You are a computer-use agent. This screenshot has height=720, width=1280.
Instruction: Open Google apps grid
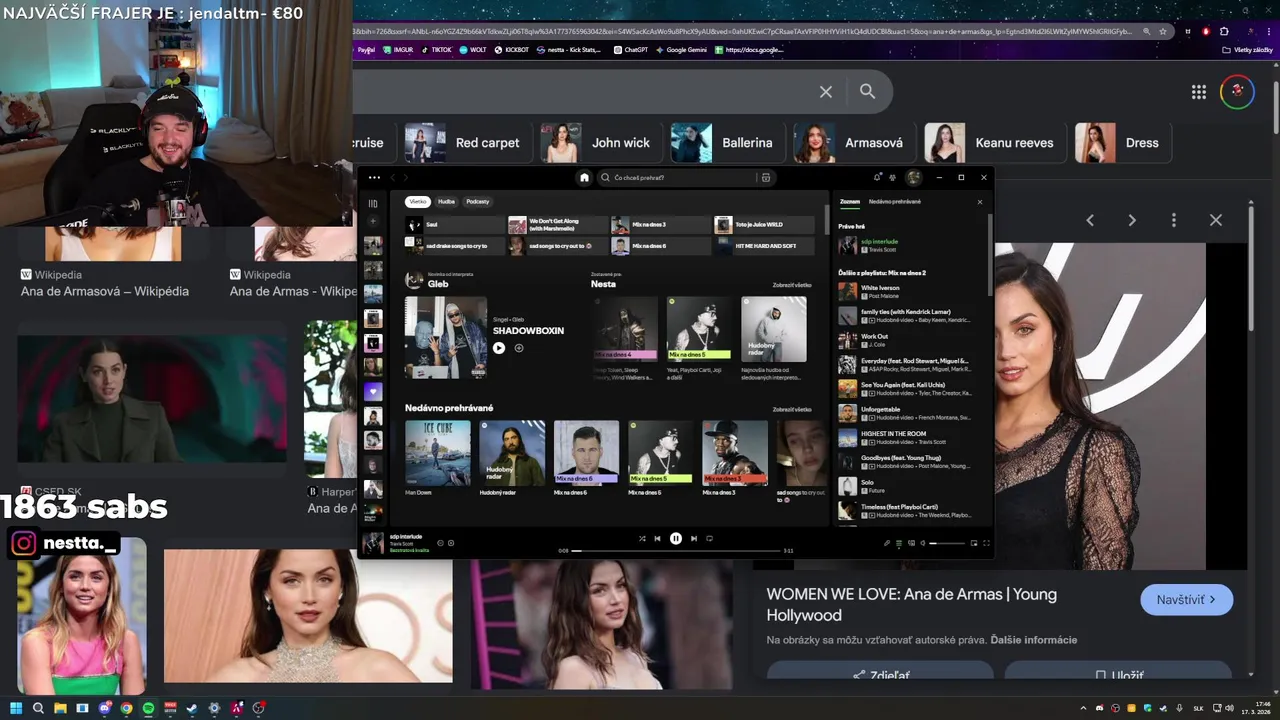1198,92
